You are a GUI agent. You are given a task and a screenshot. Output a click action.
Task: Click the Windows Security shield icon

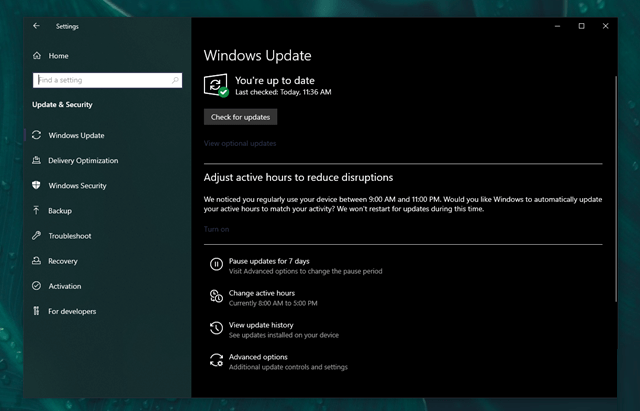pyautogui.click(x=37, y=185)
